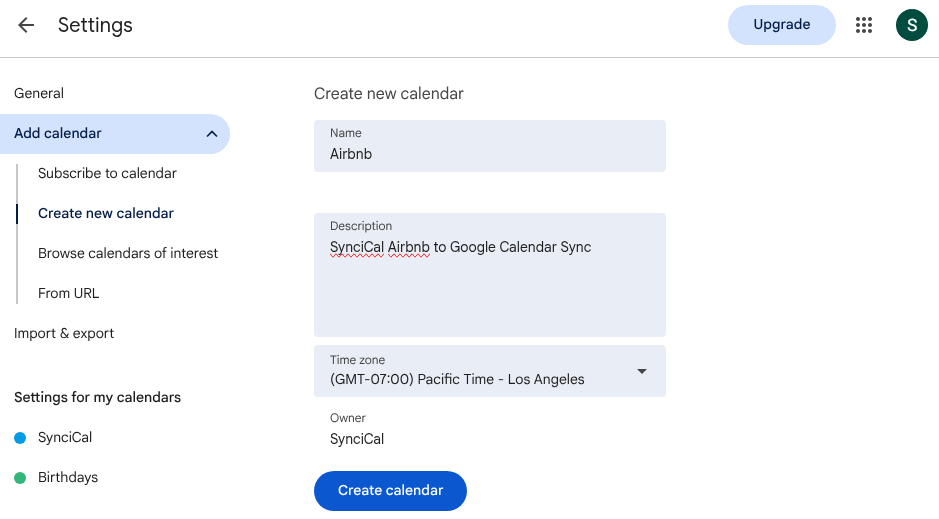Open Birthdays calendar settings
This screenshot has height=519, width=939.
coord(68,477)
